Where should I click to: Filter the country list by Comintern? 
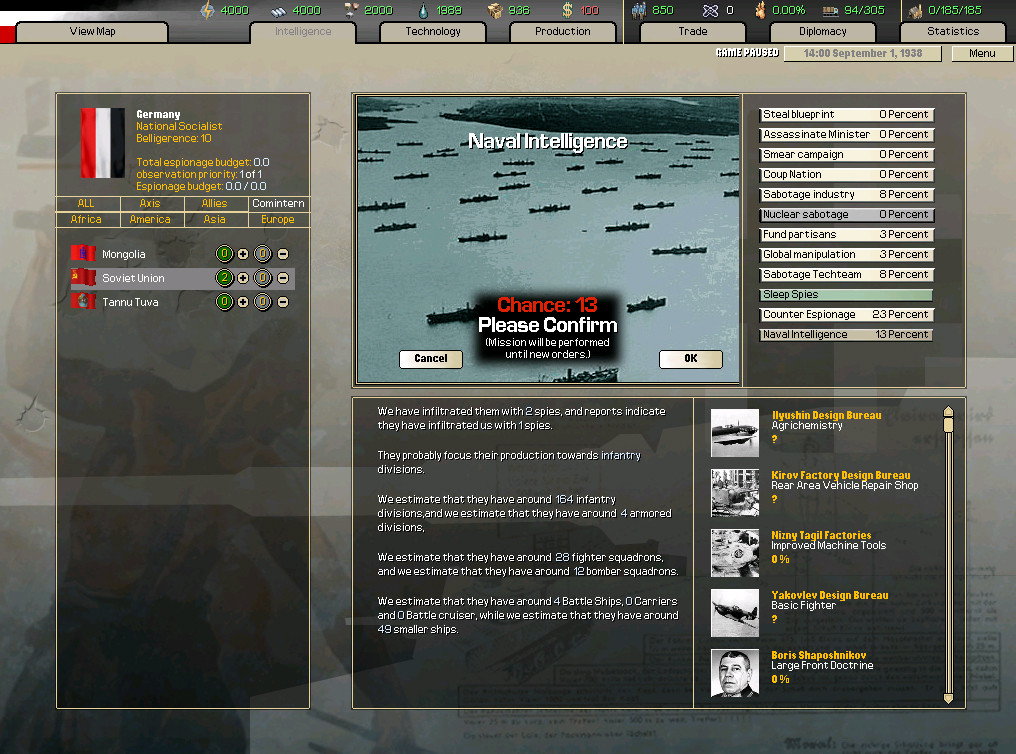click(279, 203)
